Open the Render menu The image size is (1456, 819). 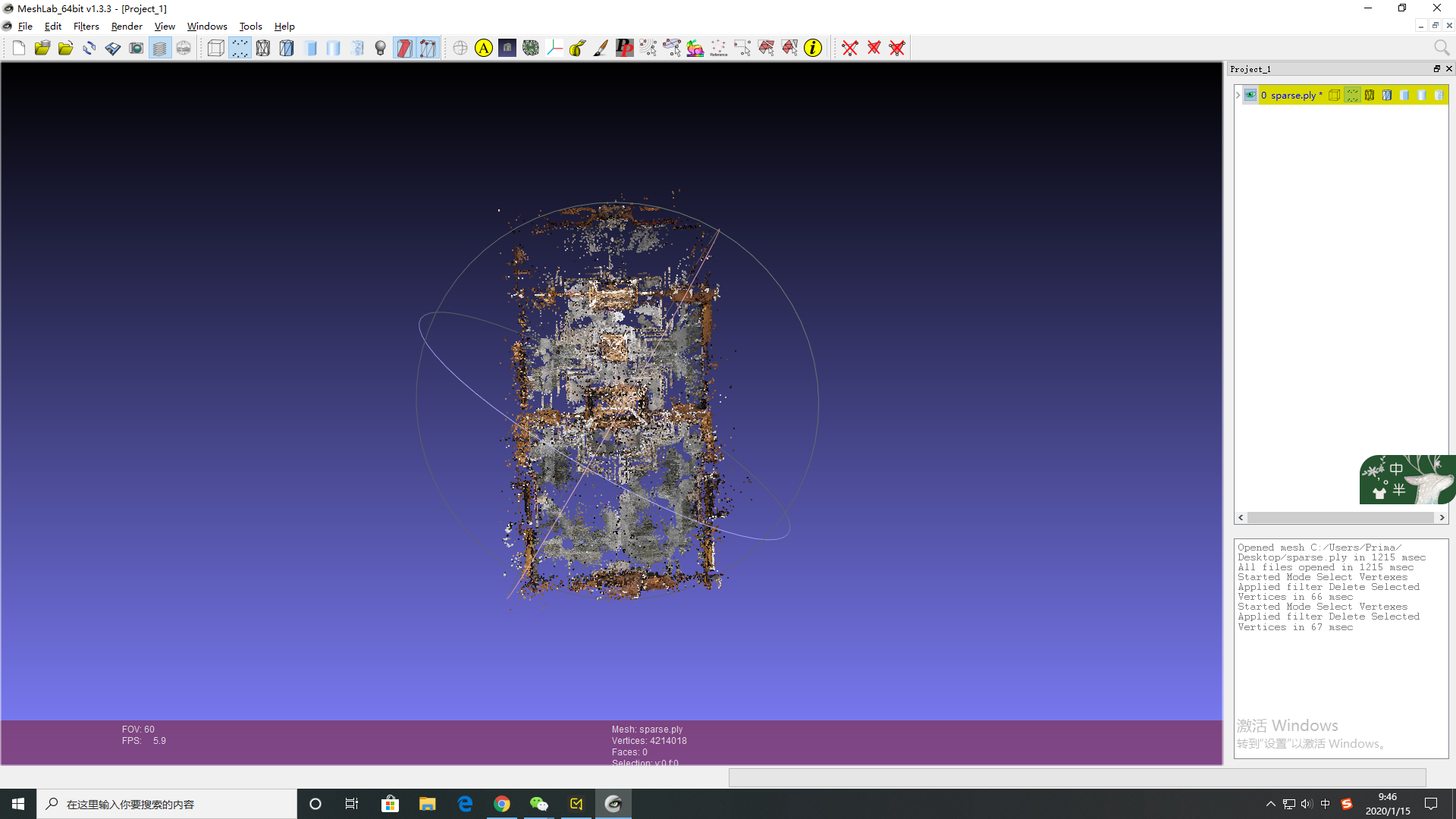click(127, 27)
